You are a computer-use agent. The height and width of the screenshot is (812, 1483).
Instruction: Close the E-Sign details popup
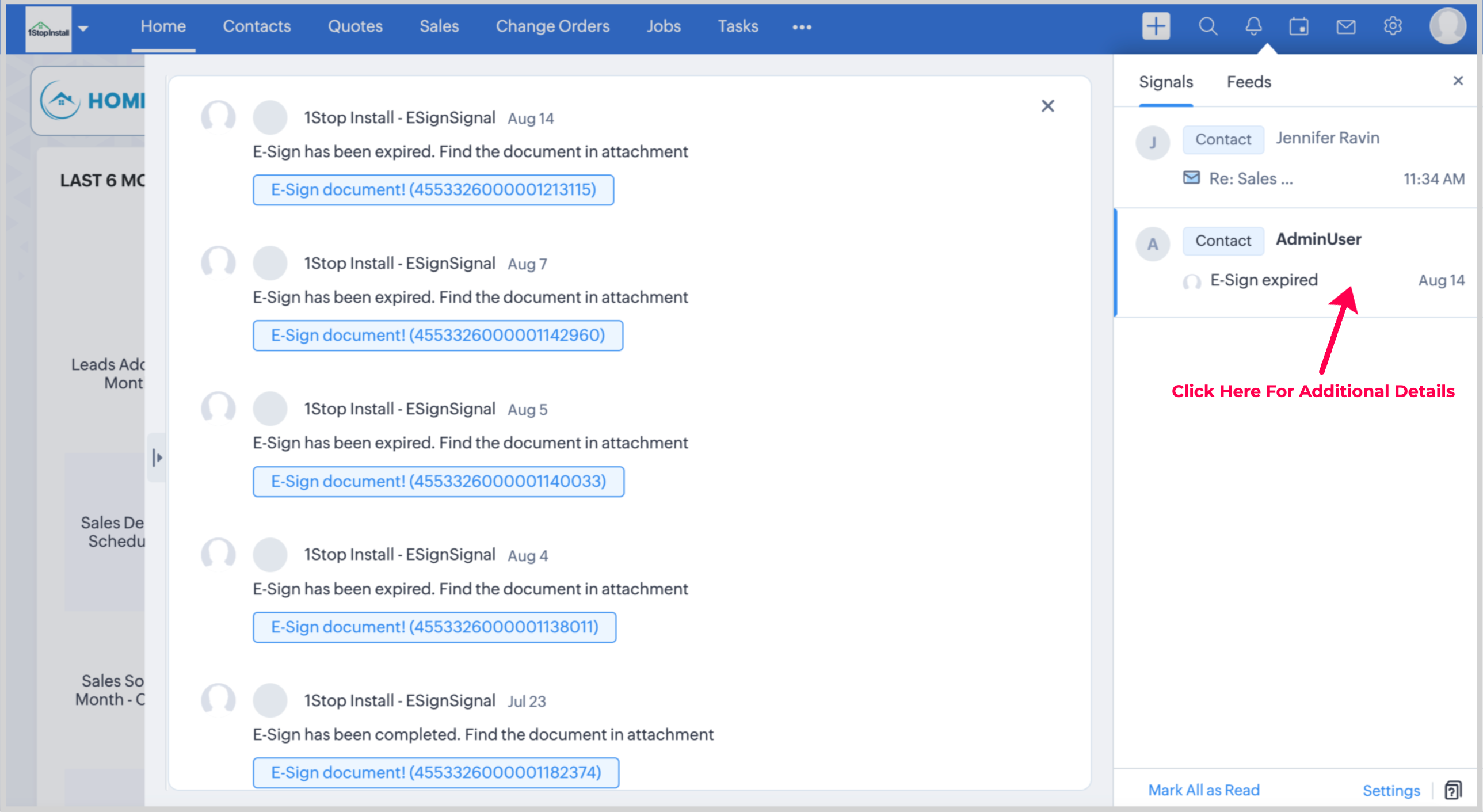(x=1047, y=106)
